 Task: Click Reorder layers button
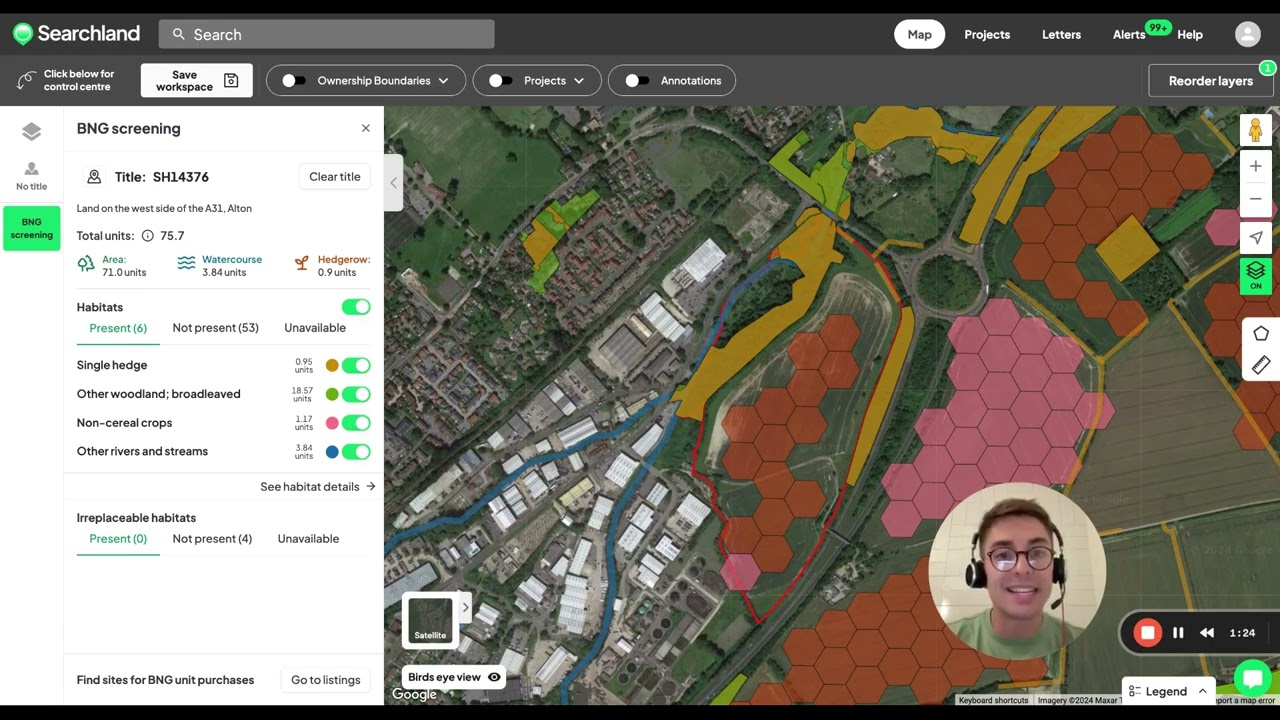[x=1211, y=81]
